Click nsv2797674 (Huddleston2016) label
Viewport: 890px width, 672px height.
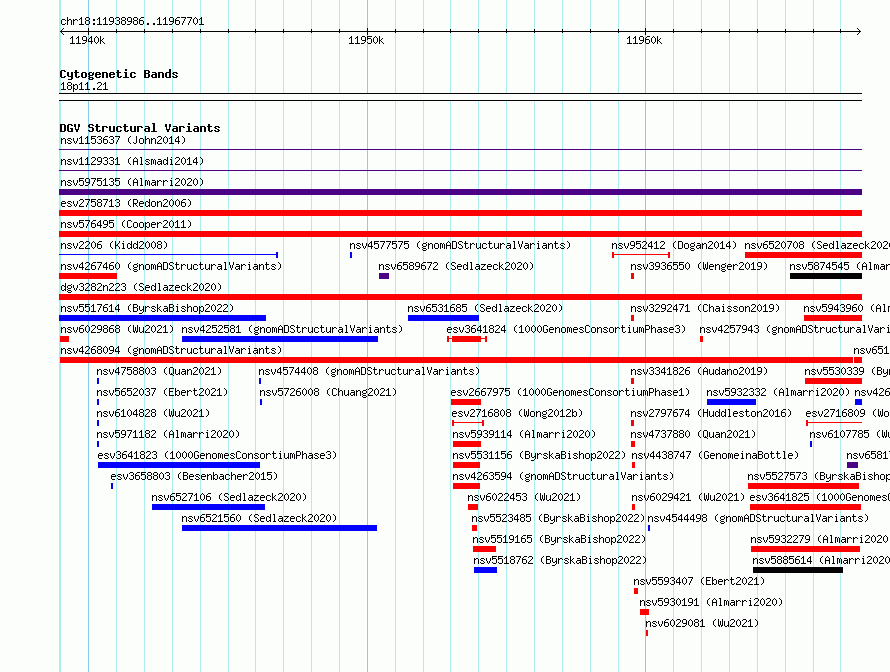pyautogui.click(x=711, y=413)
